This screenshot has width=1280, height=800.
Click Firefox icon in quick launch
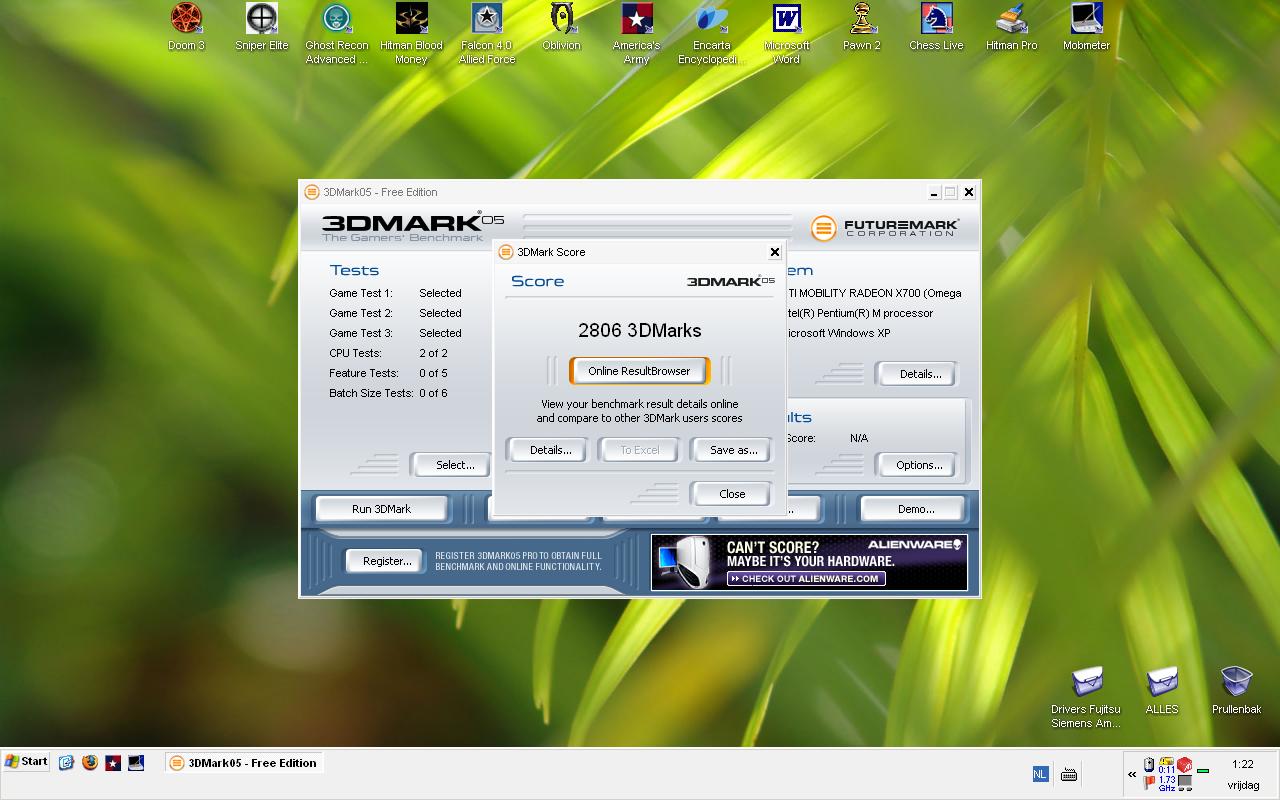(90, 762)
